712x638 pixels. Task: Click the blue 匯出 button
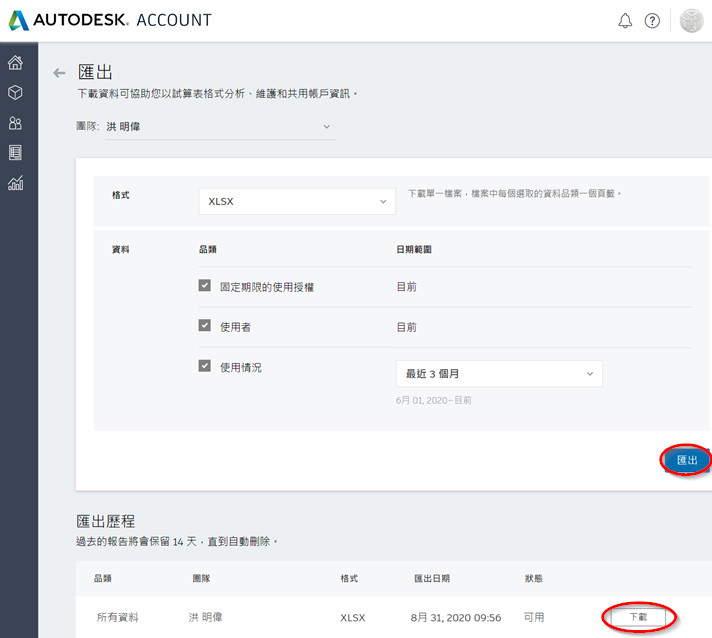click(687, 460)
